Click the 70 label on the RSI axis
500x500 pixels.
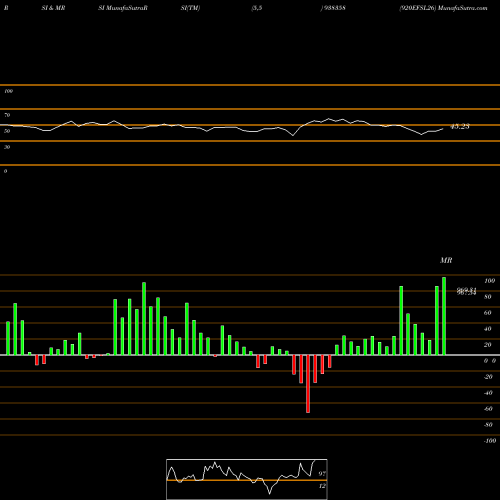(7, 115)
